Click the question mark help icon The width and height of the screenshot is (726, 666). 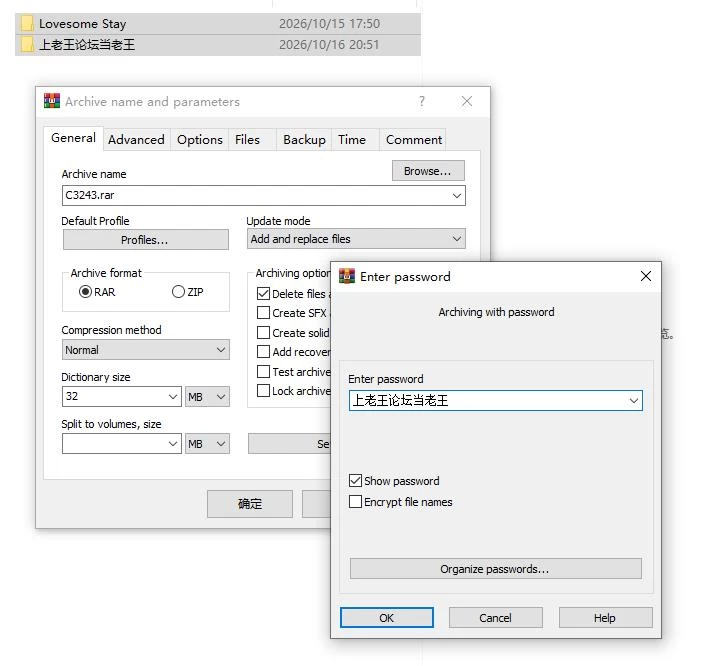[x=422, y=101]
